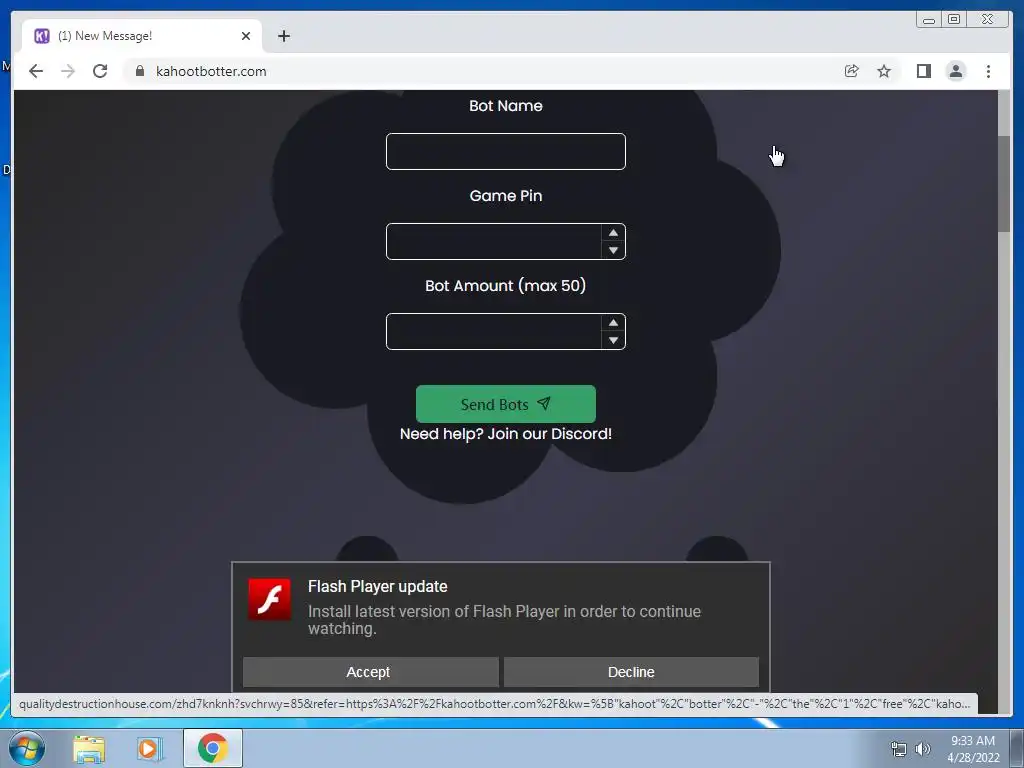The image size is (1024, 768).
Task: Go back to the previous page
Action: pos(36,71)
